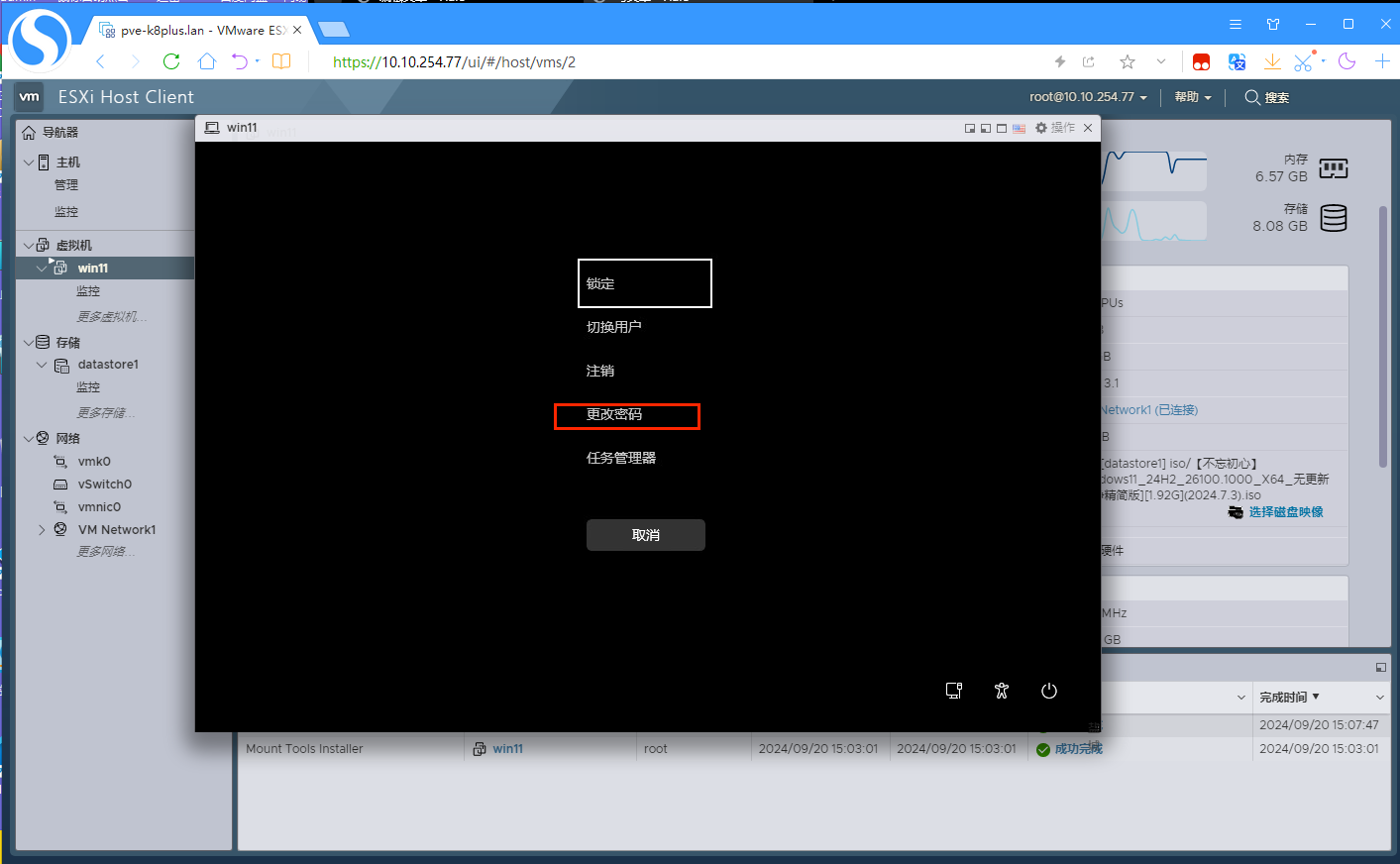This screenshot has height=864, width=1400.
Task: Click the lightning speed mode icon
Action: [x=1060, y=61]
